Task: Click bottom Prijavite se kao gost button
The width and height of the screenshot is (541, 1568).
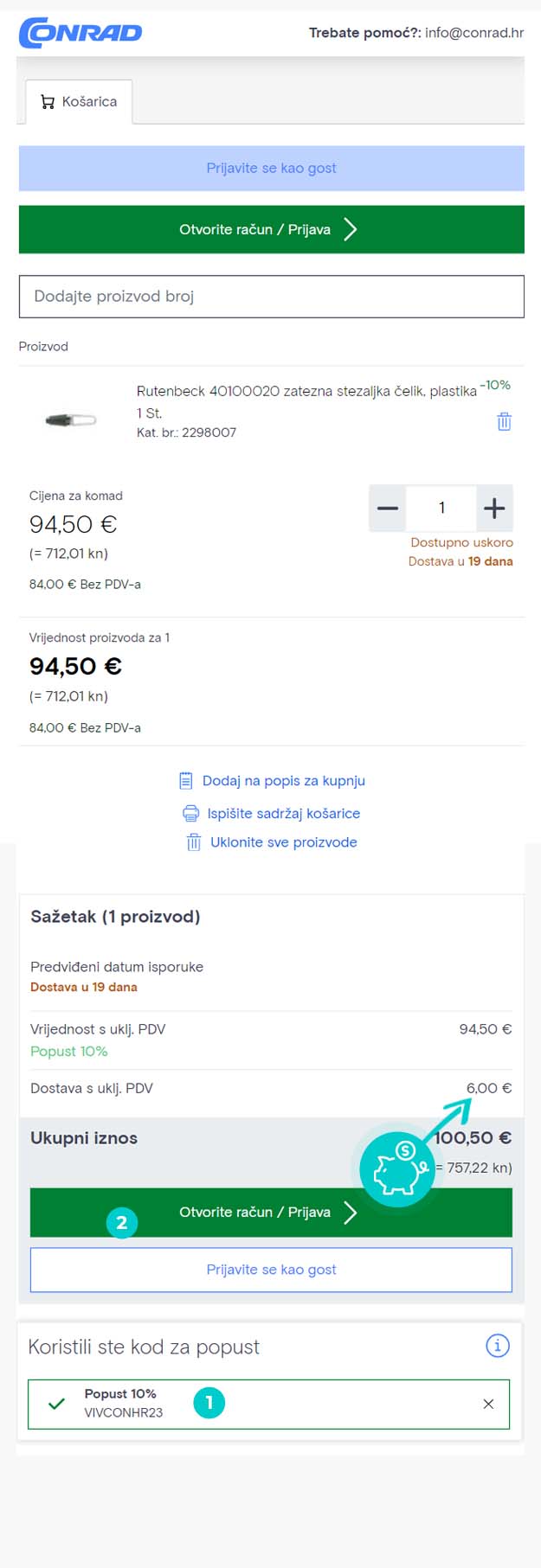Action: tap(272, 1270)
